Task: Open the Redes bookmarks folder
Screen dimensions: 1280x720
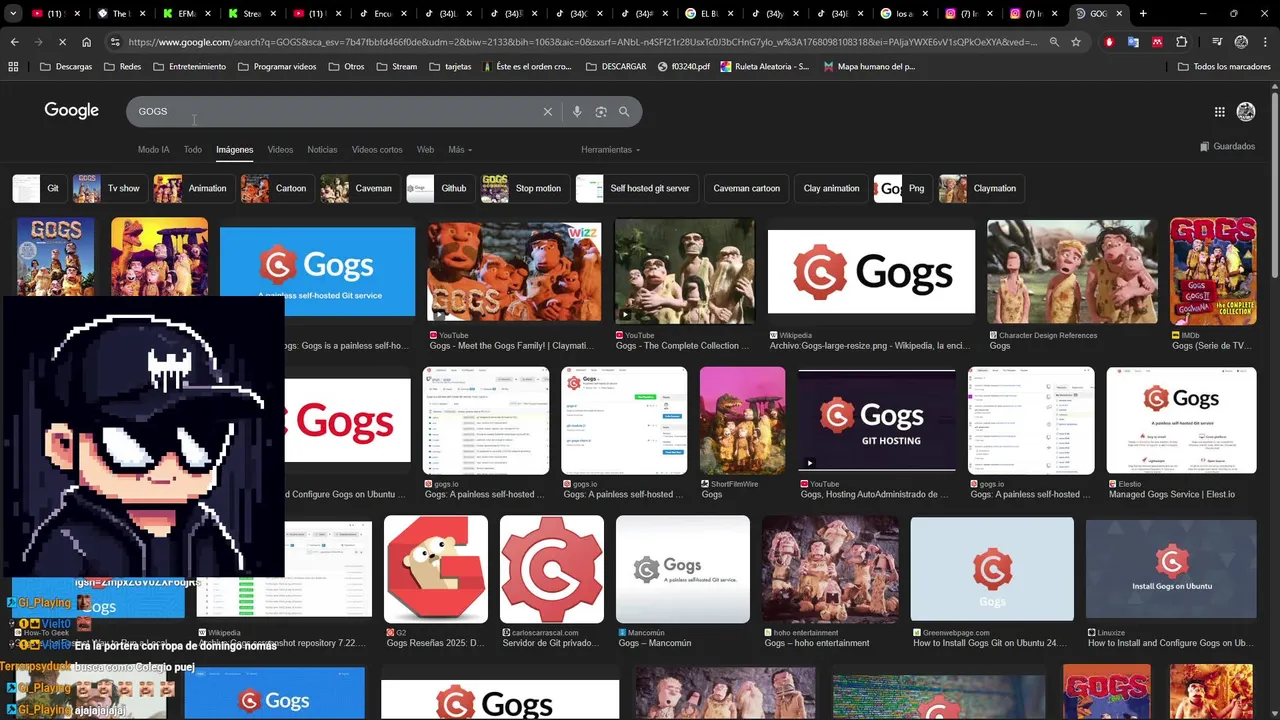Action: (122, 66)
